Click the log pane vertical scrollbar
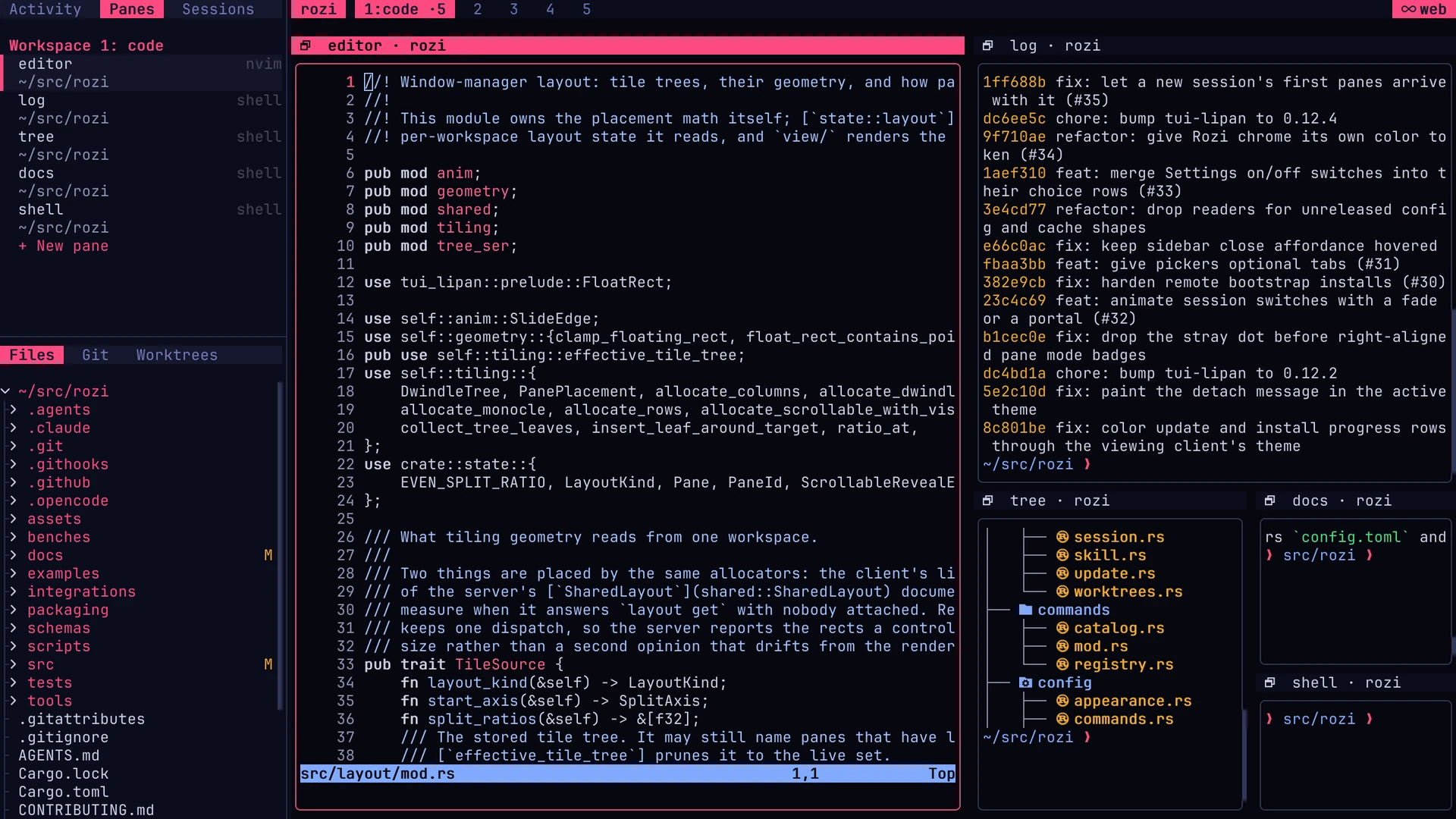The image size is (1456, 819). click(x=1453, y=391)
